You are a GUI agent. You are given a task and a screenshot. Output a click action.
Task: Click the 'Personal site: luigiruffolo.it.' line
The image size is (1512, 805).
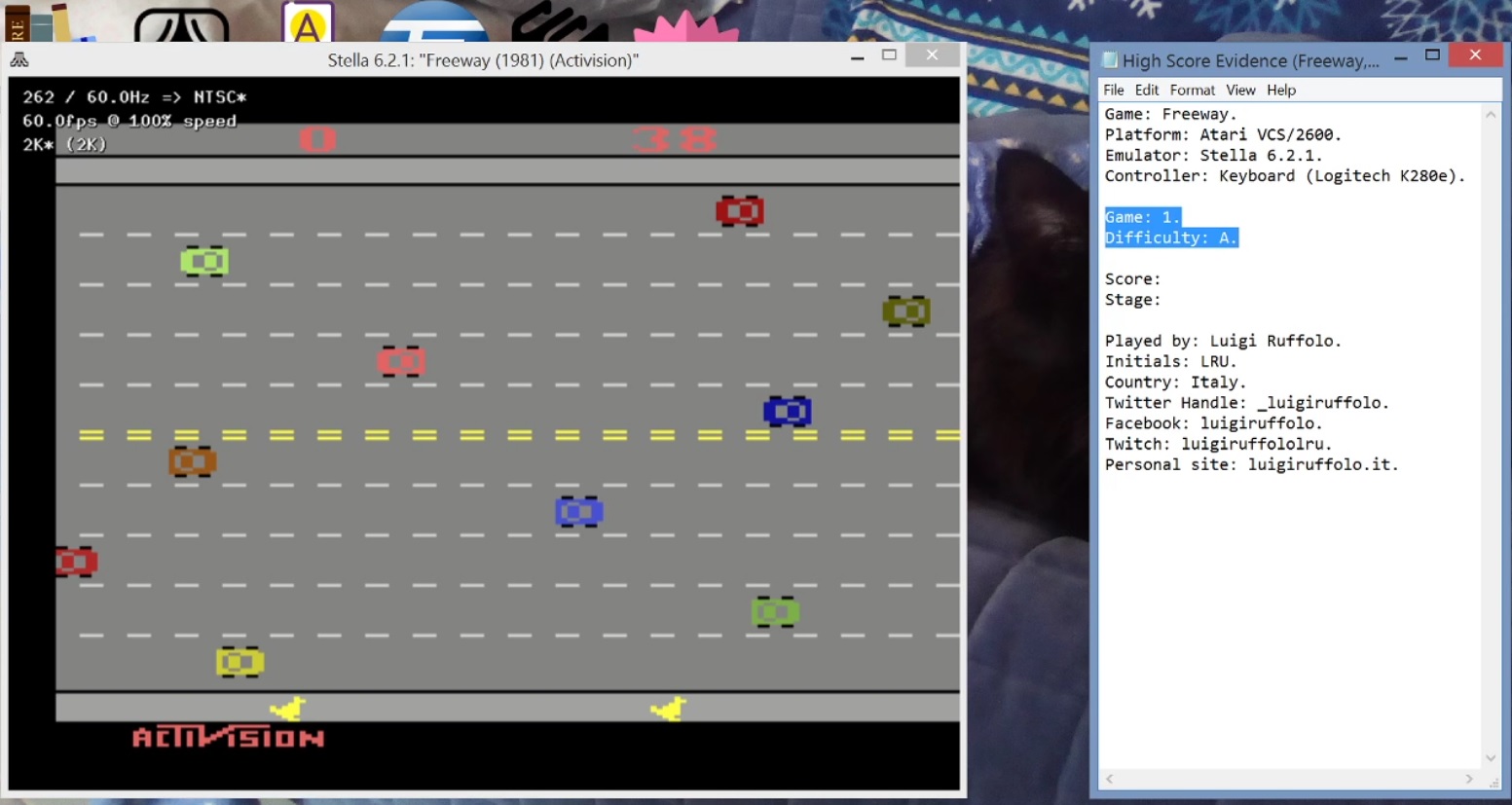[1251, 464]
